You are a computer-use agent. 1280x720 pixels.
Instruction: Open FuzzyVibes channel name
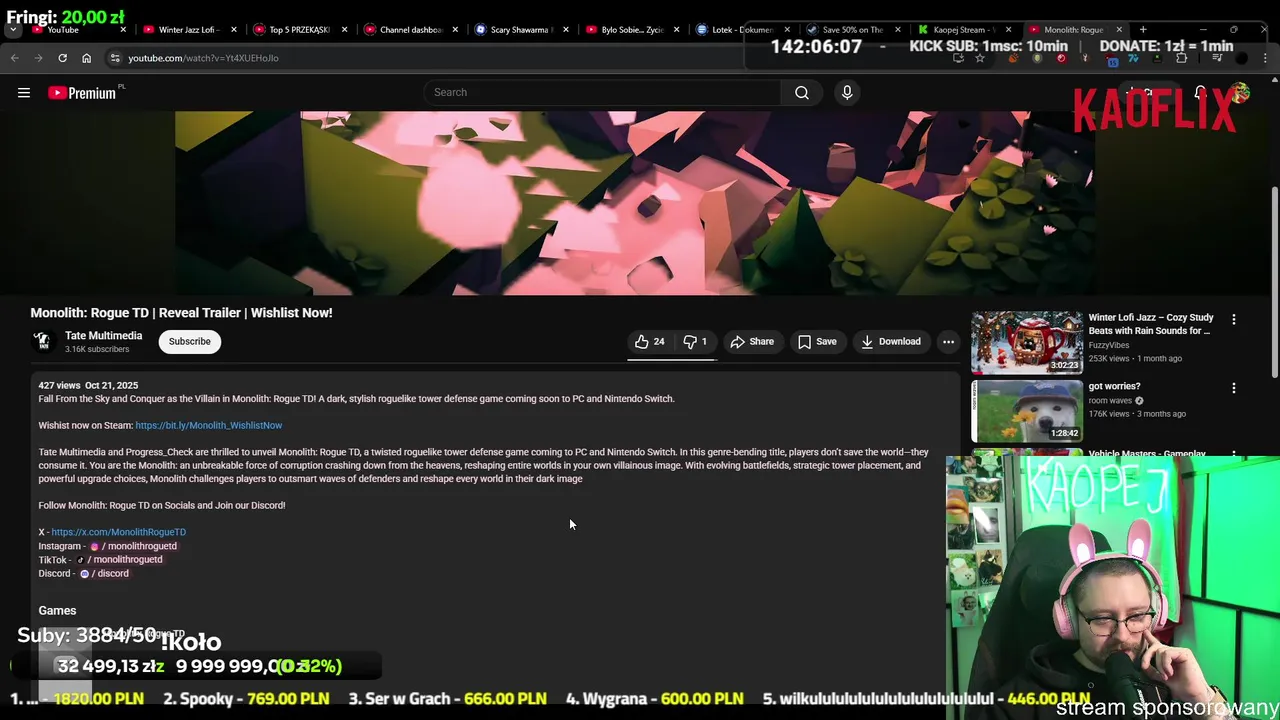pos(1110,345)
